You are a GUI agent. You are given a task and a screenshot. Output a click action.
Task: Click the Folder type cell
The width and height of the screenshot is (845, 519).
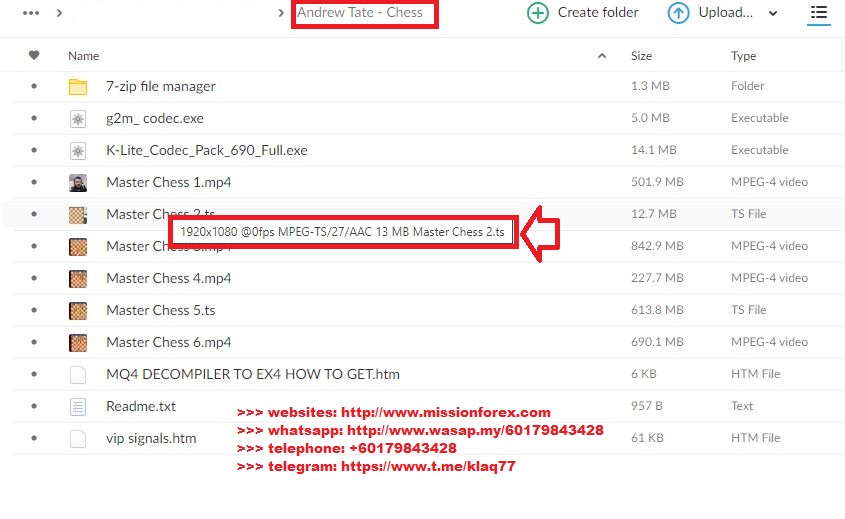coord(747,86)
